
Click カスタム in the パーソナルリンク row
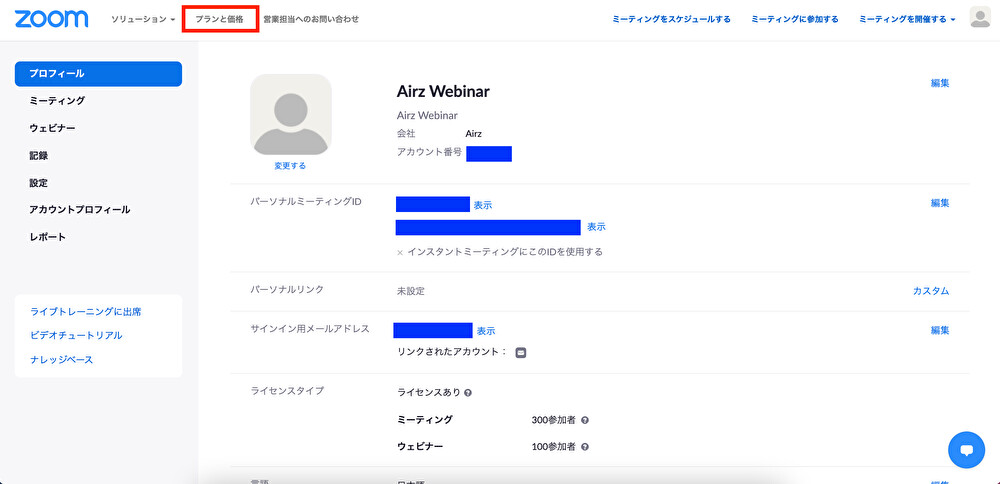coord(931,291)
